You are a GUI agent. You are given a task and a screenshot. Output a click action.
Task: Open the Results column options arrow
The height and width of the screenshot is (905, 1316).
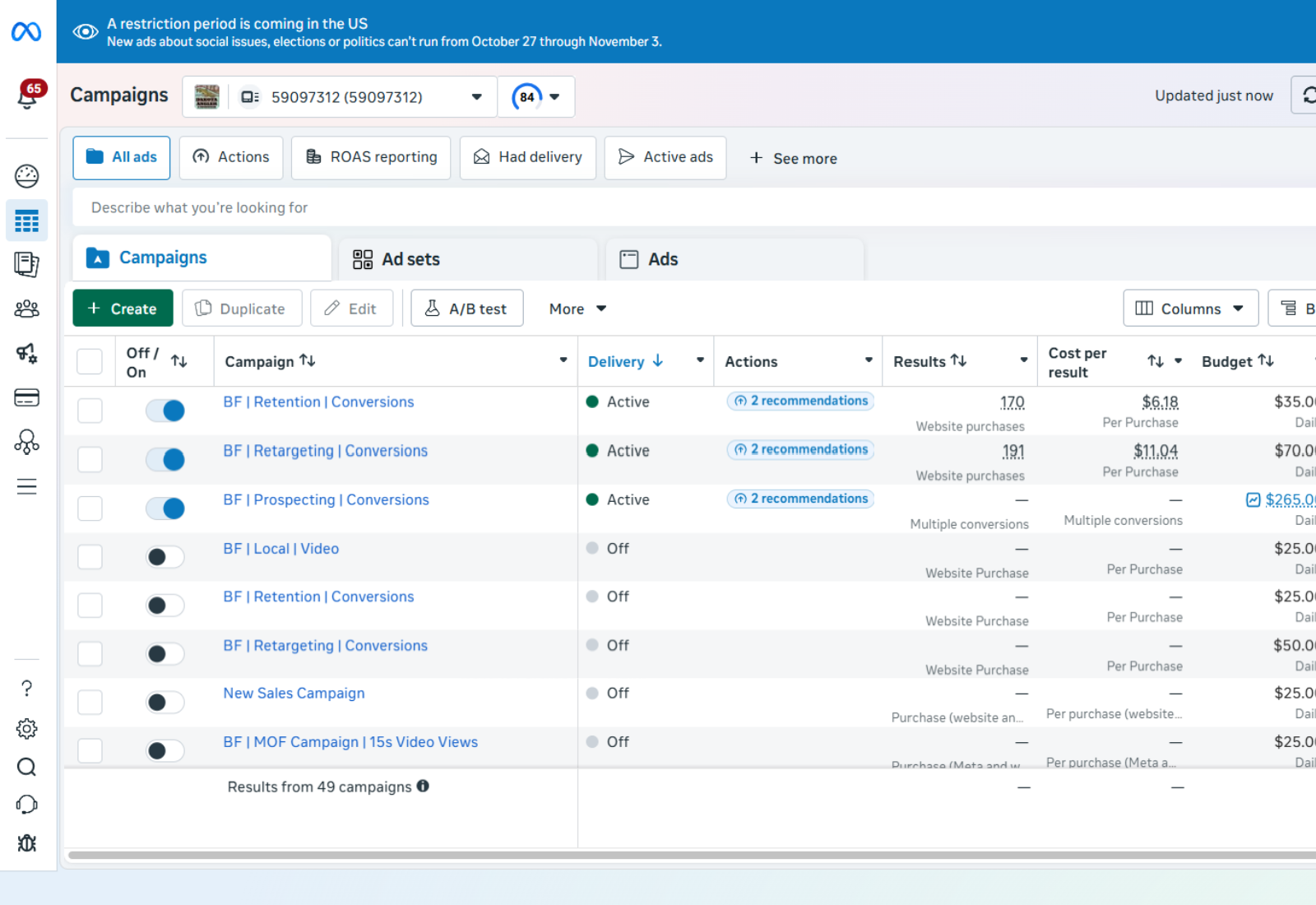(x=1024, y=360)
